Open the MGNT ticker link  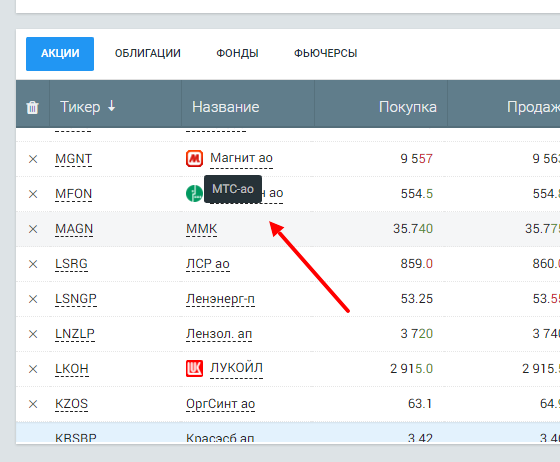(x=74, y=159)
